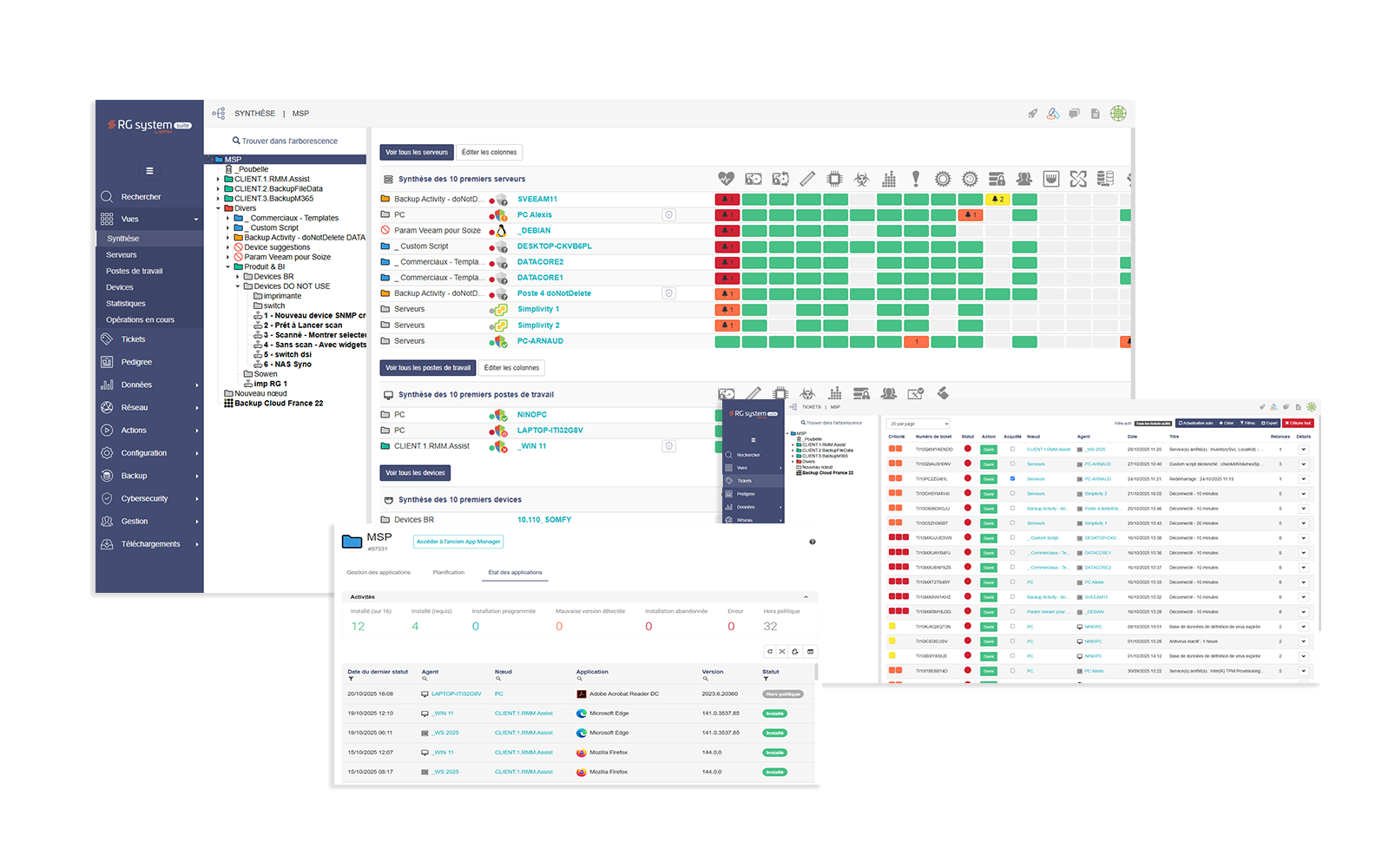Expand the Détails chevron on the first ticket
This screenshot has height=868, width=1389.
click(x=1302, y=449)
